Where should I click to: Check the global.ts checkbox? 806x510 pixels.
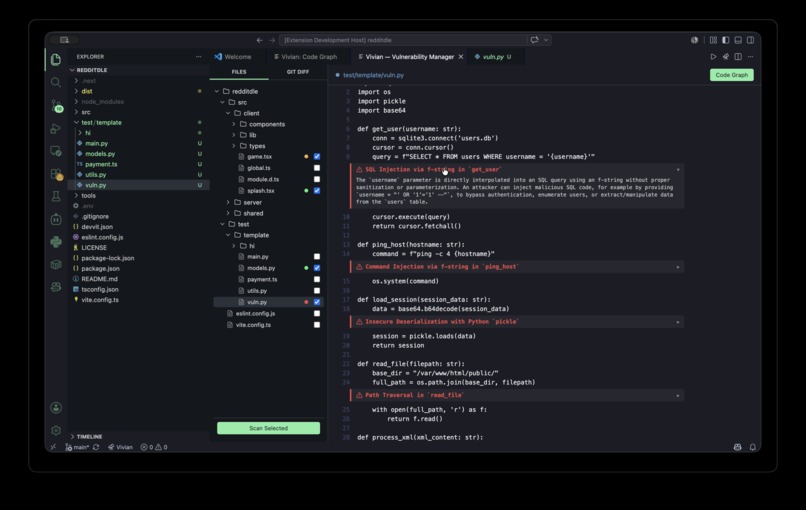pyautogui.click(x=317, y=168)
